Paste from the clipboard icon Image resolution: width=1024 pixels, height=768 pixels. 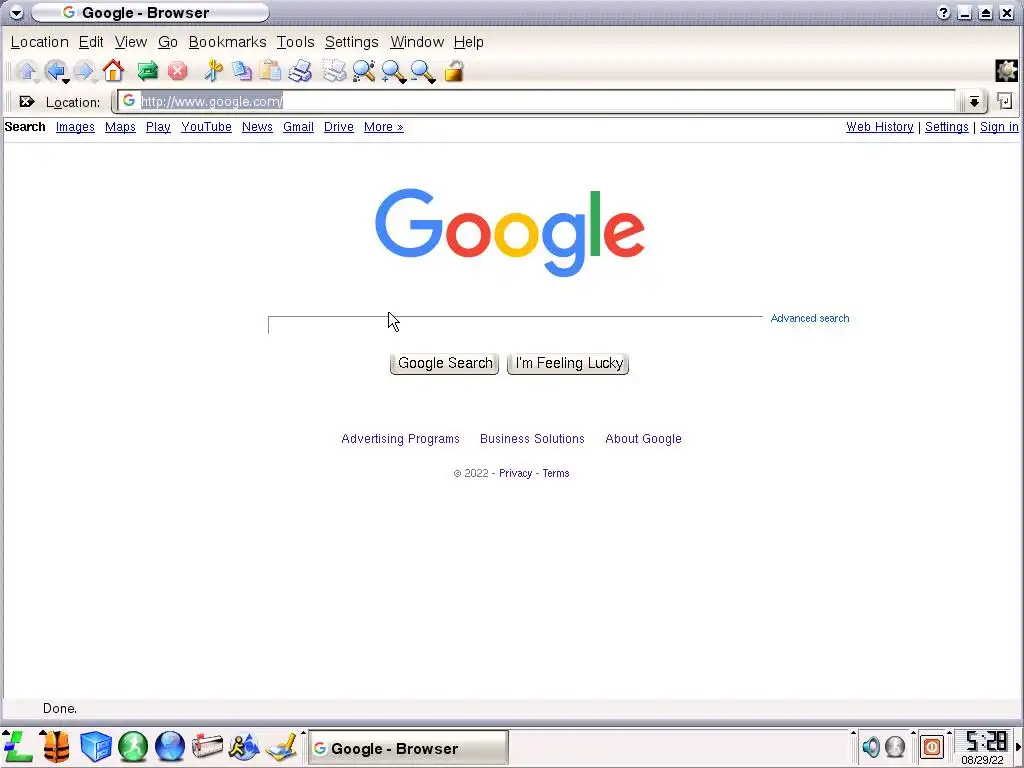[x=270, y=71]
